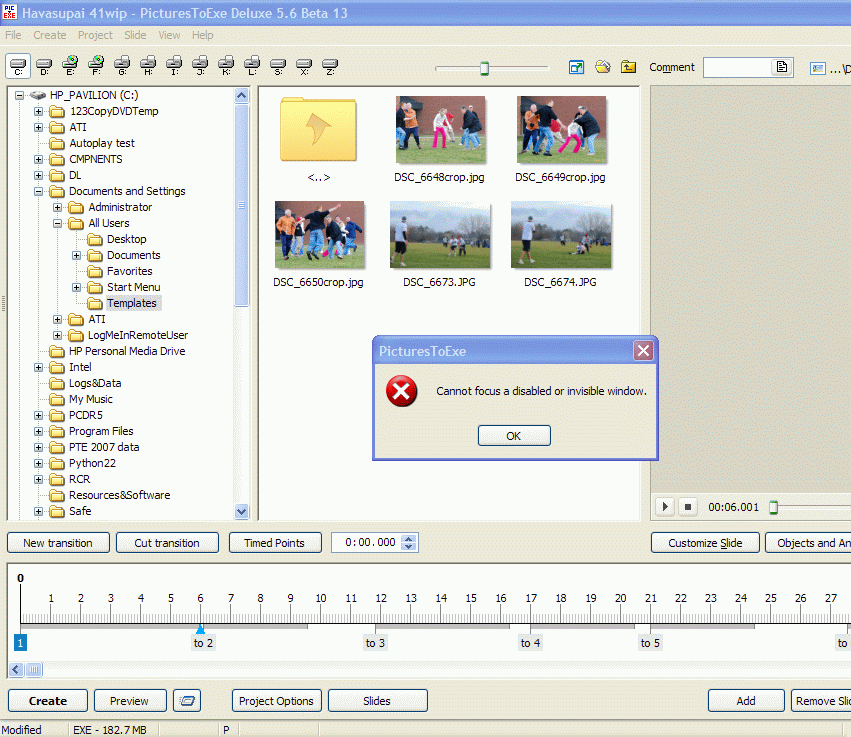Viewport: 851px width, 737px height.
Task: Select the DSC_6673.JPG thumbnail
Action: 440,234
